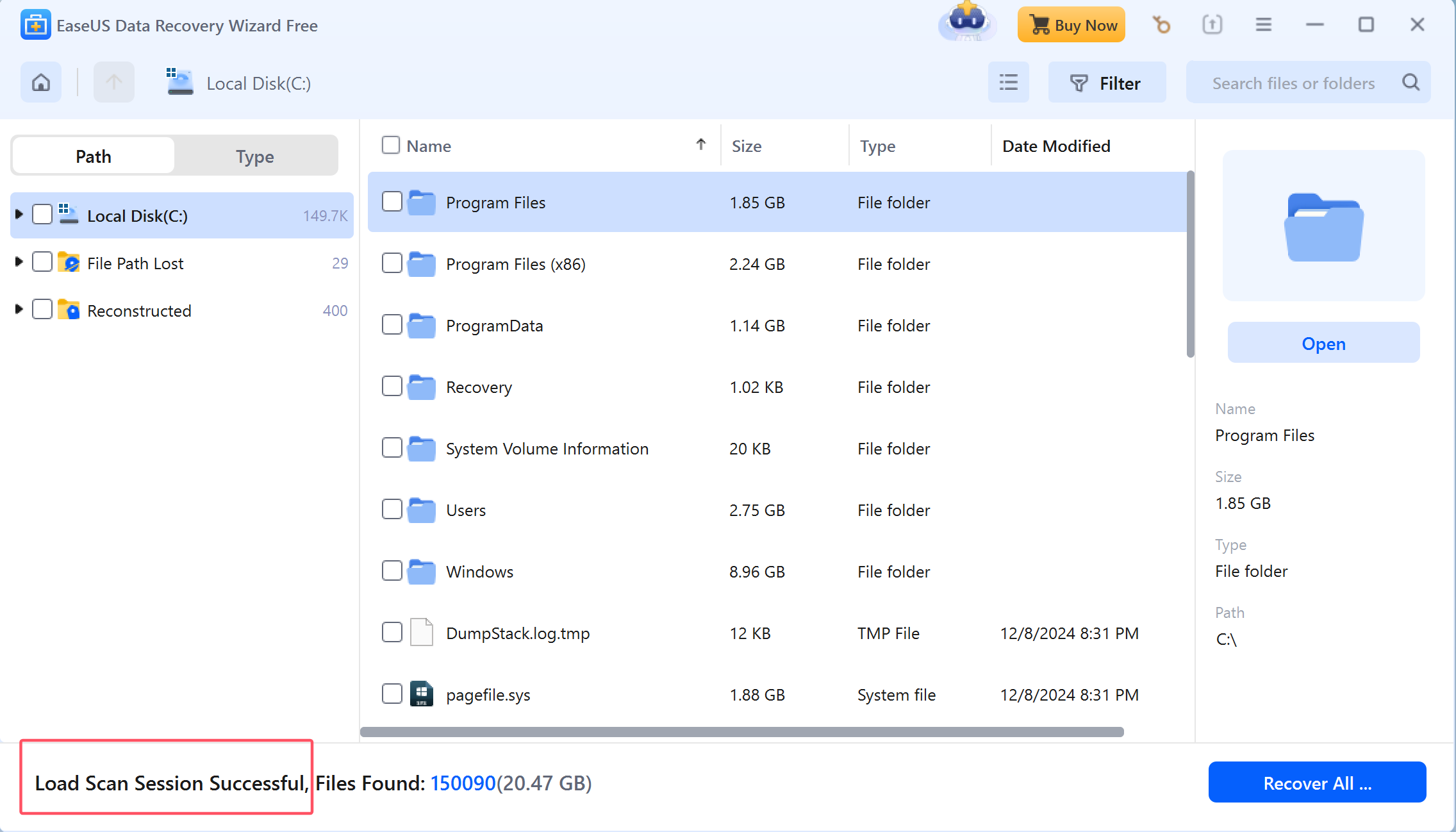This screenshot has width=1456, height=832.
Task: Click the Local Disk(C:) tree drive icon
Action: (x=69, y=215)
